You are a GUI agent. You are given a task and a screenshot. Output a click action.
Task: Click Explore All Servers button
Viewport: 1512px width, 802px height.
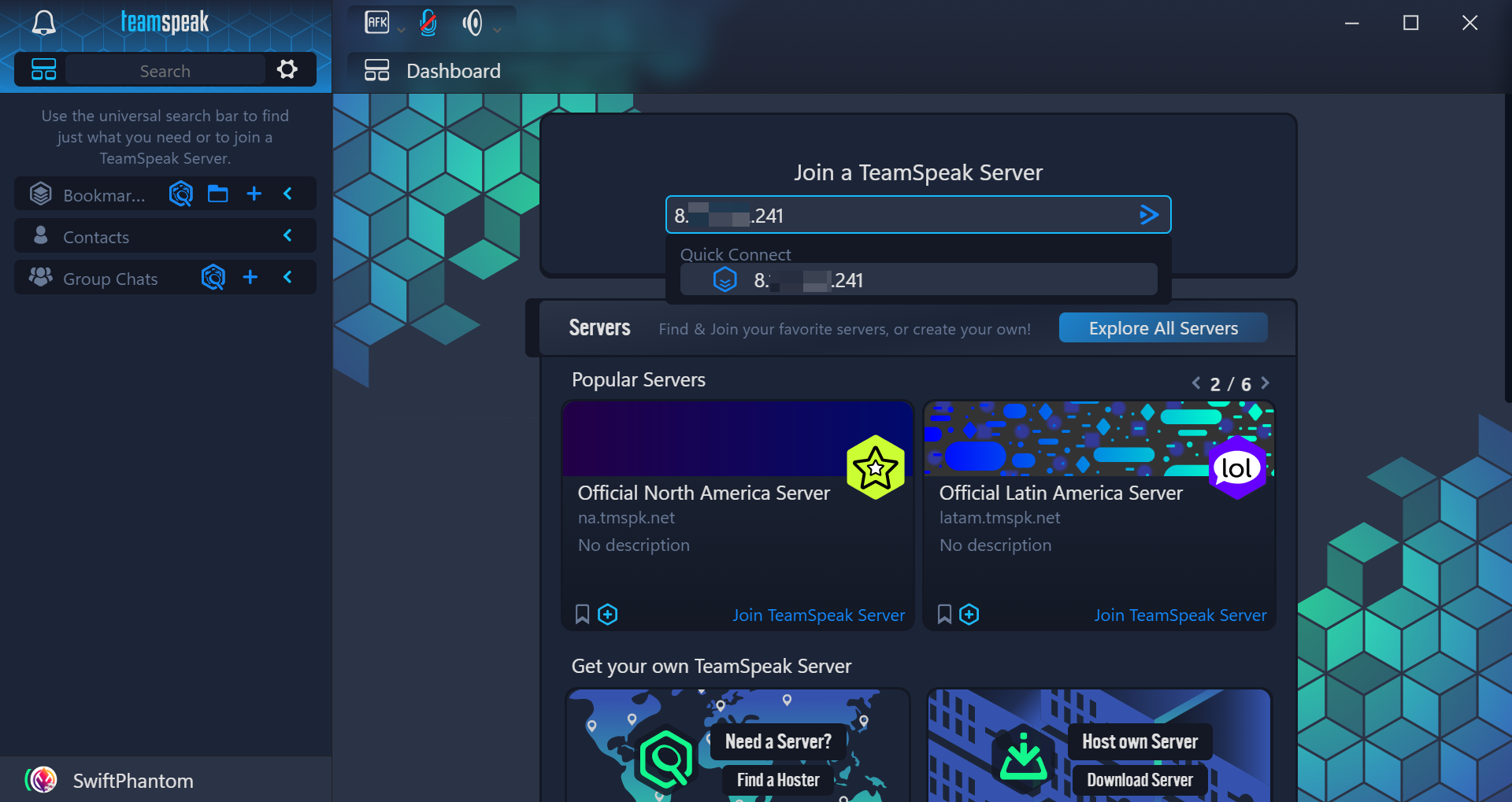[x=1162, y=328]
